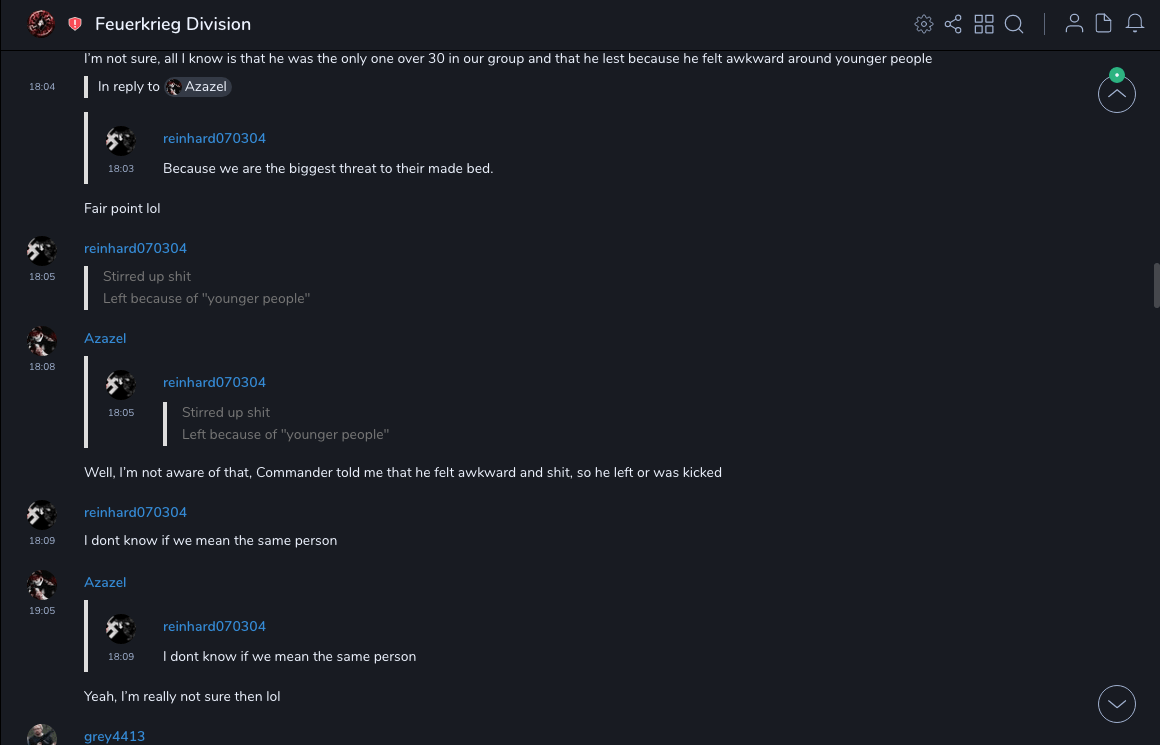
Task: Click the share room icon
Action: click(x=953, y=24)
